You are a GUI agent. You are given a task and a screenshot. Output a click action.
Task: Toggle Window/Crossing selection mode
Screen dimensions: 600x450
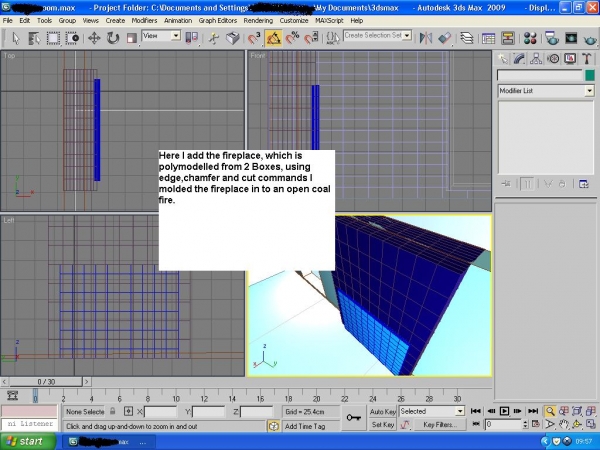(72, 38)
